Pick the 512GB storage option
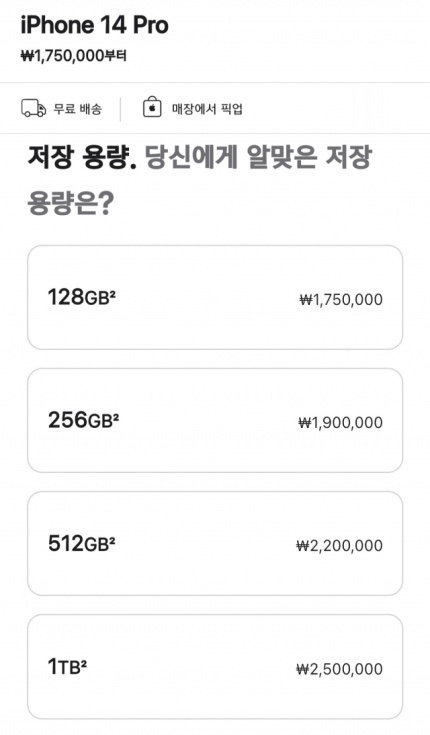Image resolution: width=430 pixels, height=735 pixels. pyautogui.click(x=215, y=544)
